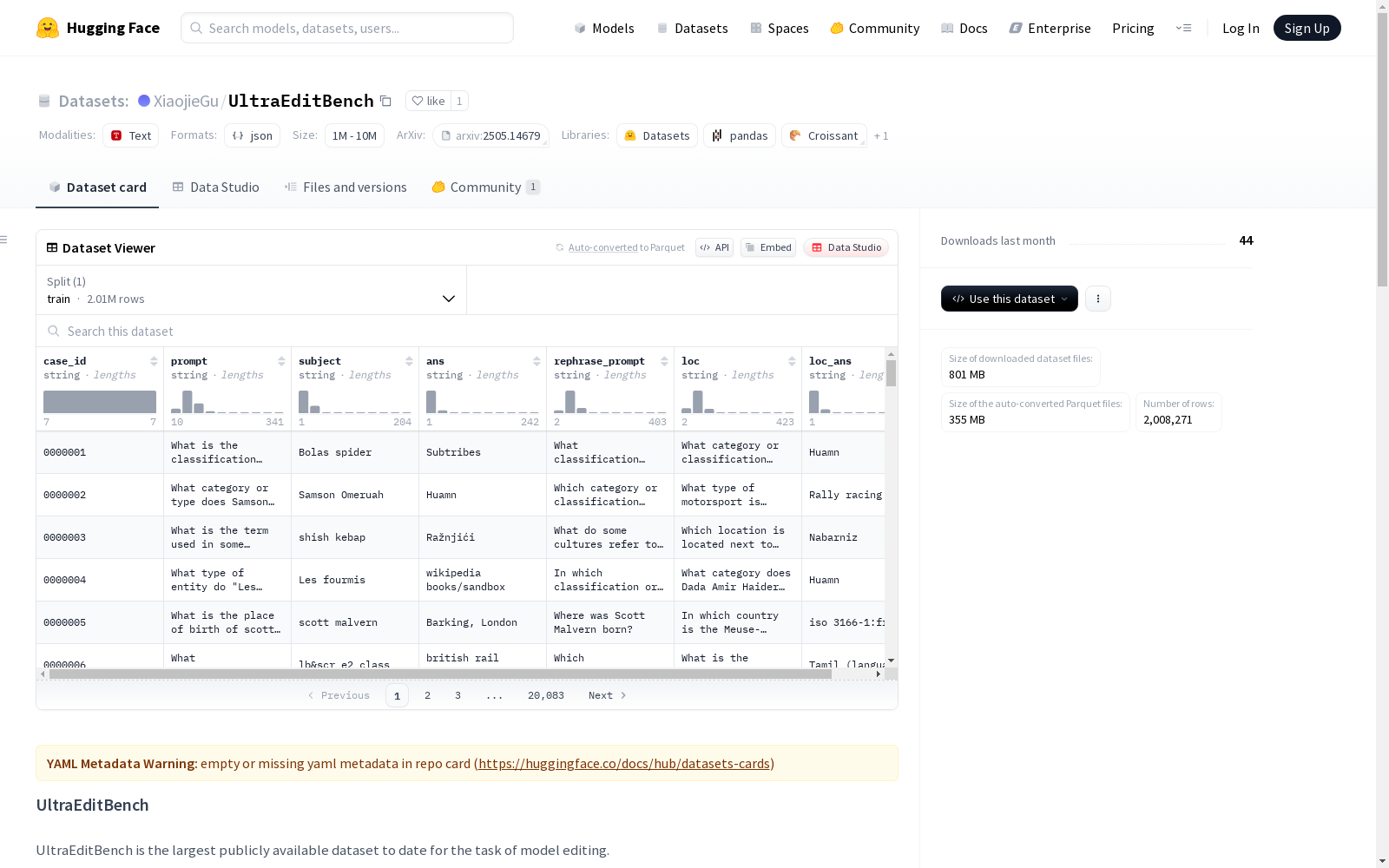Image resolution: width=1389 pixels, height=868 pixels.
Task: Open the Docs nav item
Action: 964,28
